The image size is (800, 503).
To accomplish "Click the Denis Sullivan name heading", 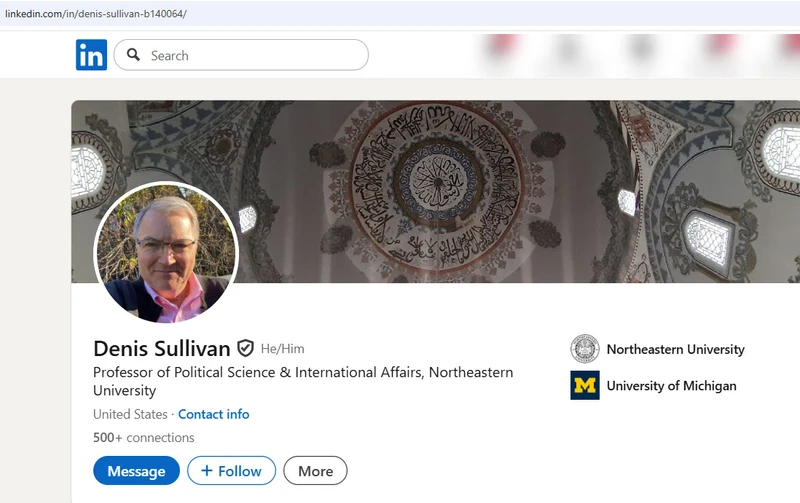I will coord(161,348).
